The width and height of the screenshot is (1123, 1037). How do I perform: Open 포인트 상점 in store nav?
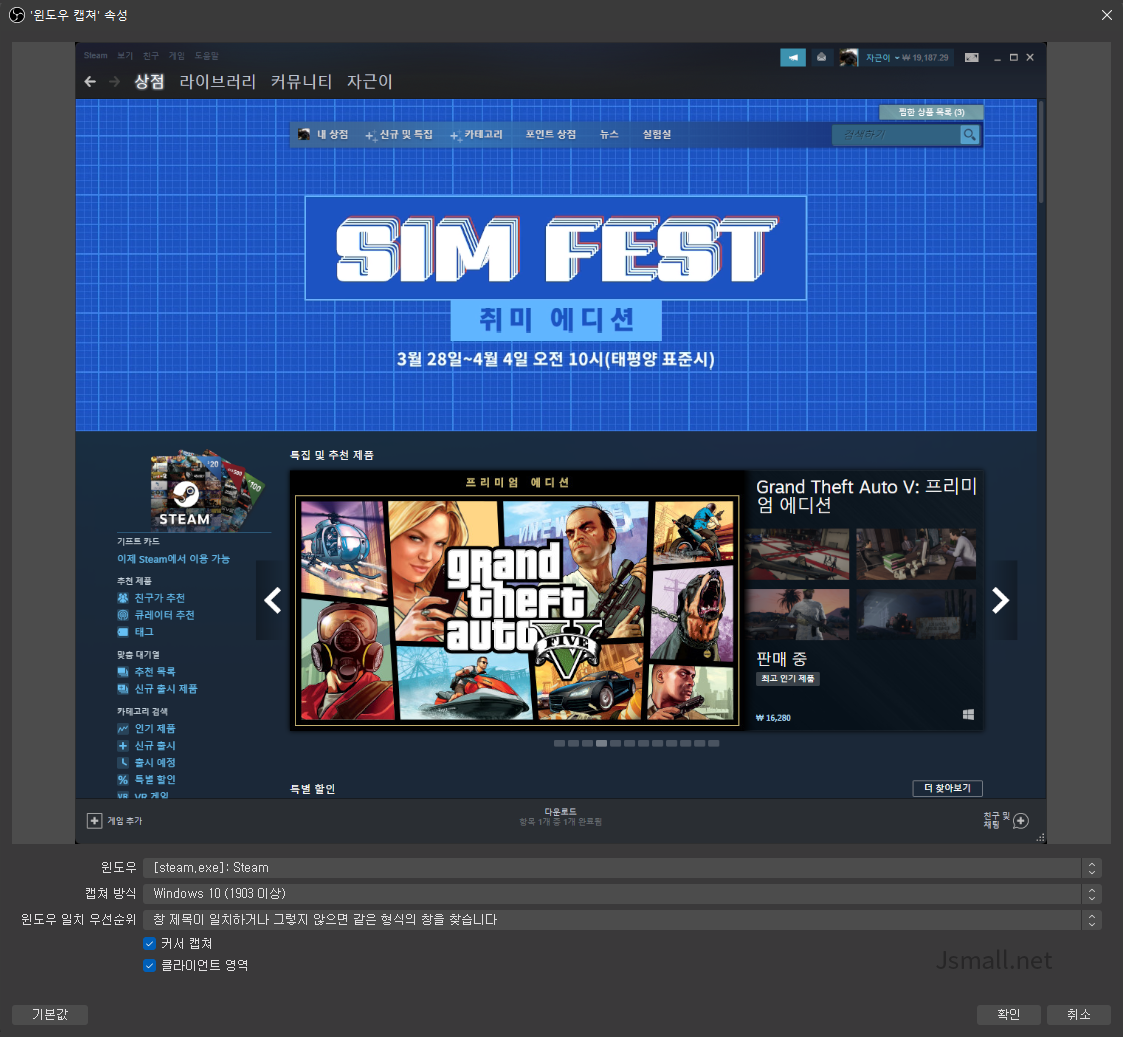coord(551,135)
